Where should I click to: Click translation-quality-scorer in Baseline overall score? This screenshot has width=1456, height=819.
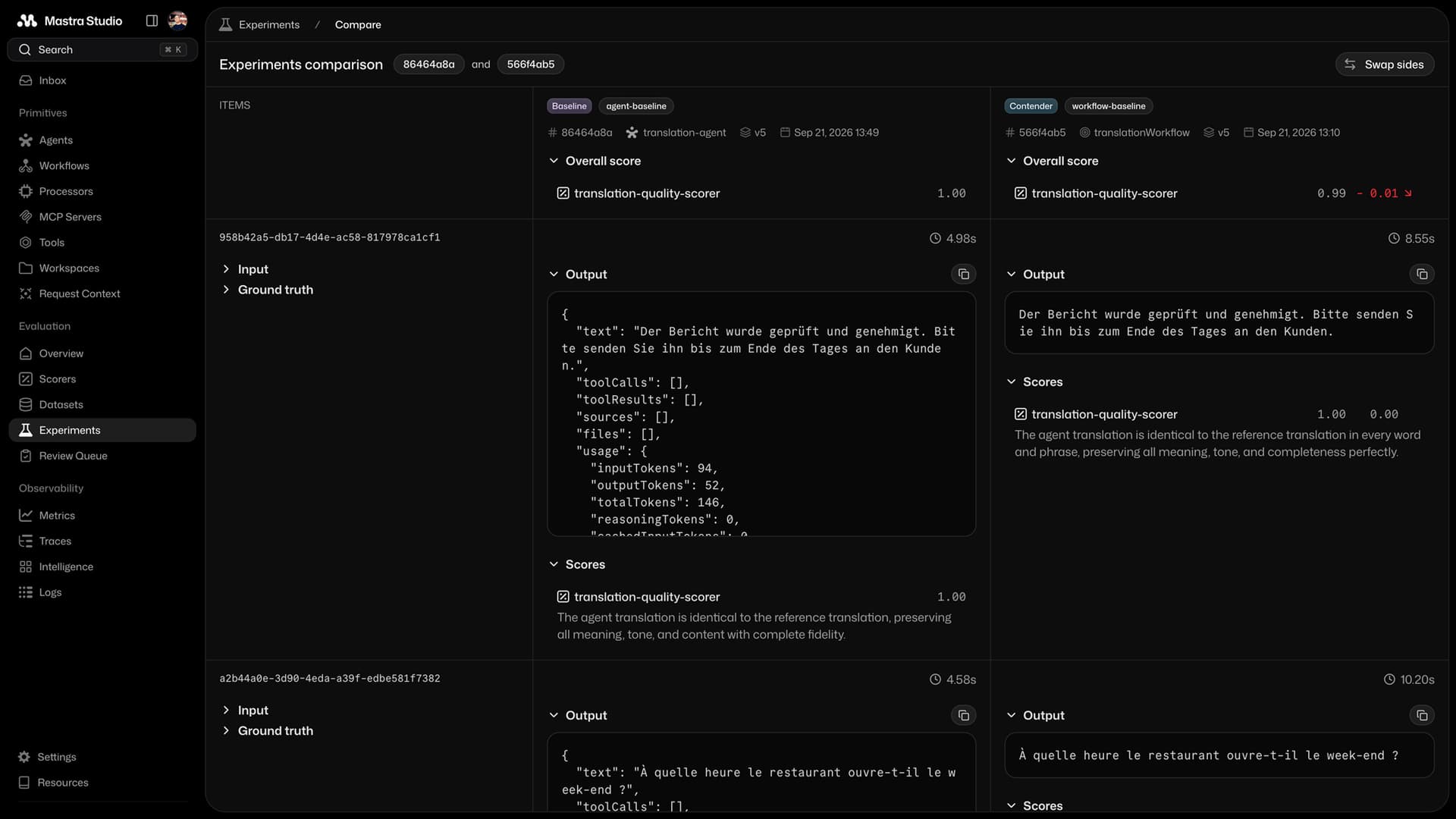(x=639, y=193)
